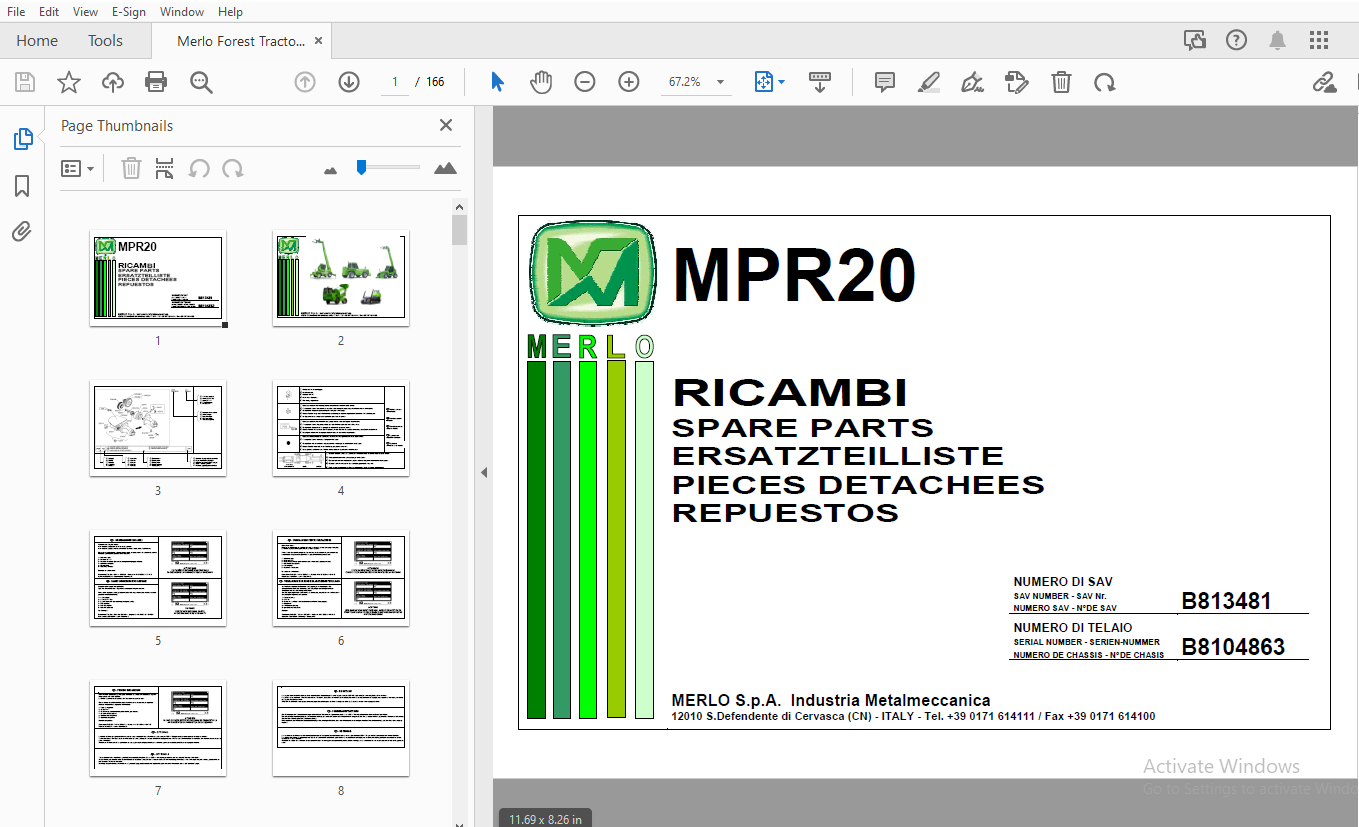
Task: Open the Help question mark
Action: (x=1237, y=40)
